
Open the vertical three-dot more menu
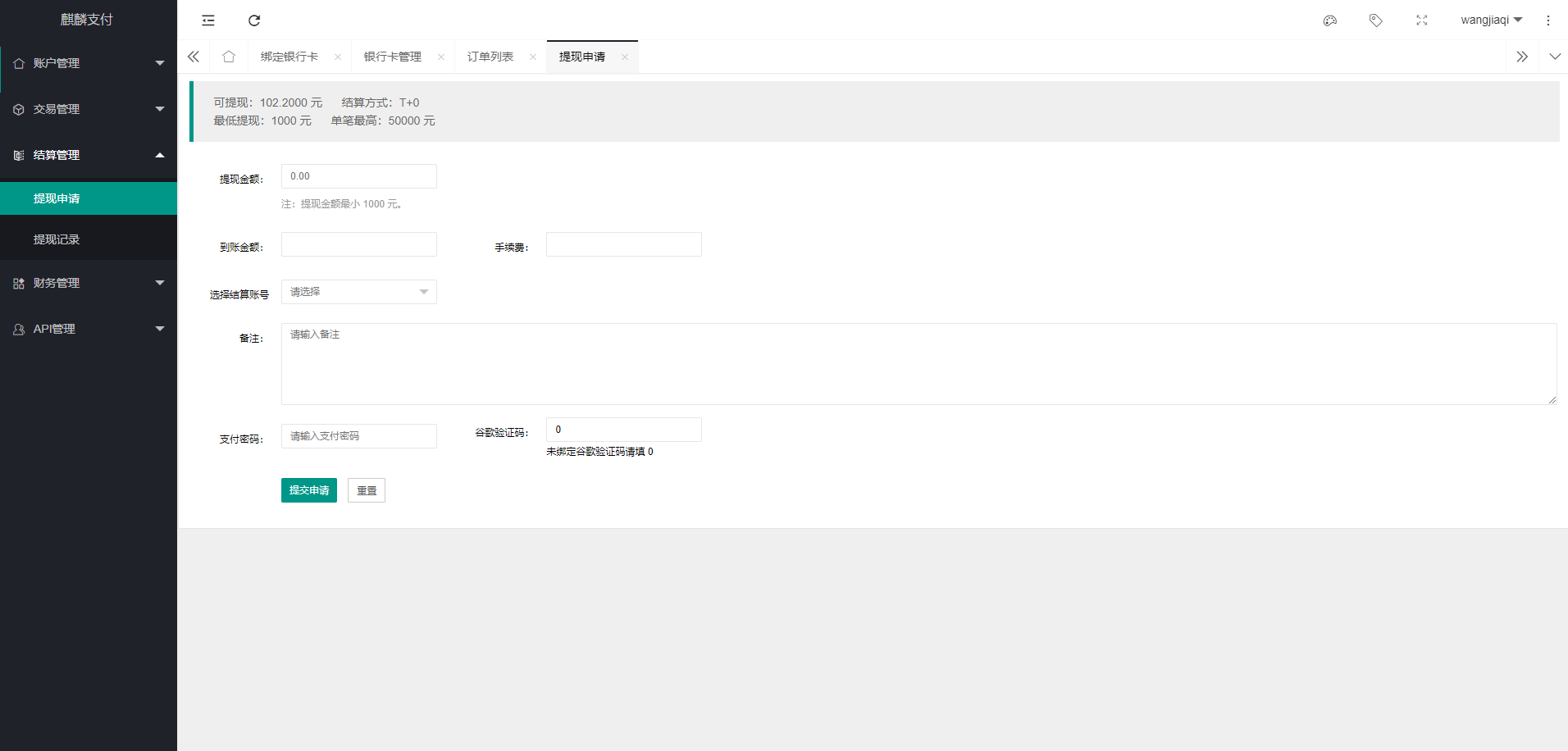click(x=1548, y=20)
